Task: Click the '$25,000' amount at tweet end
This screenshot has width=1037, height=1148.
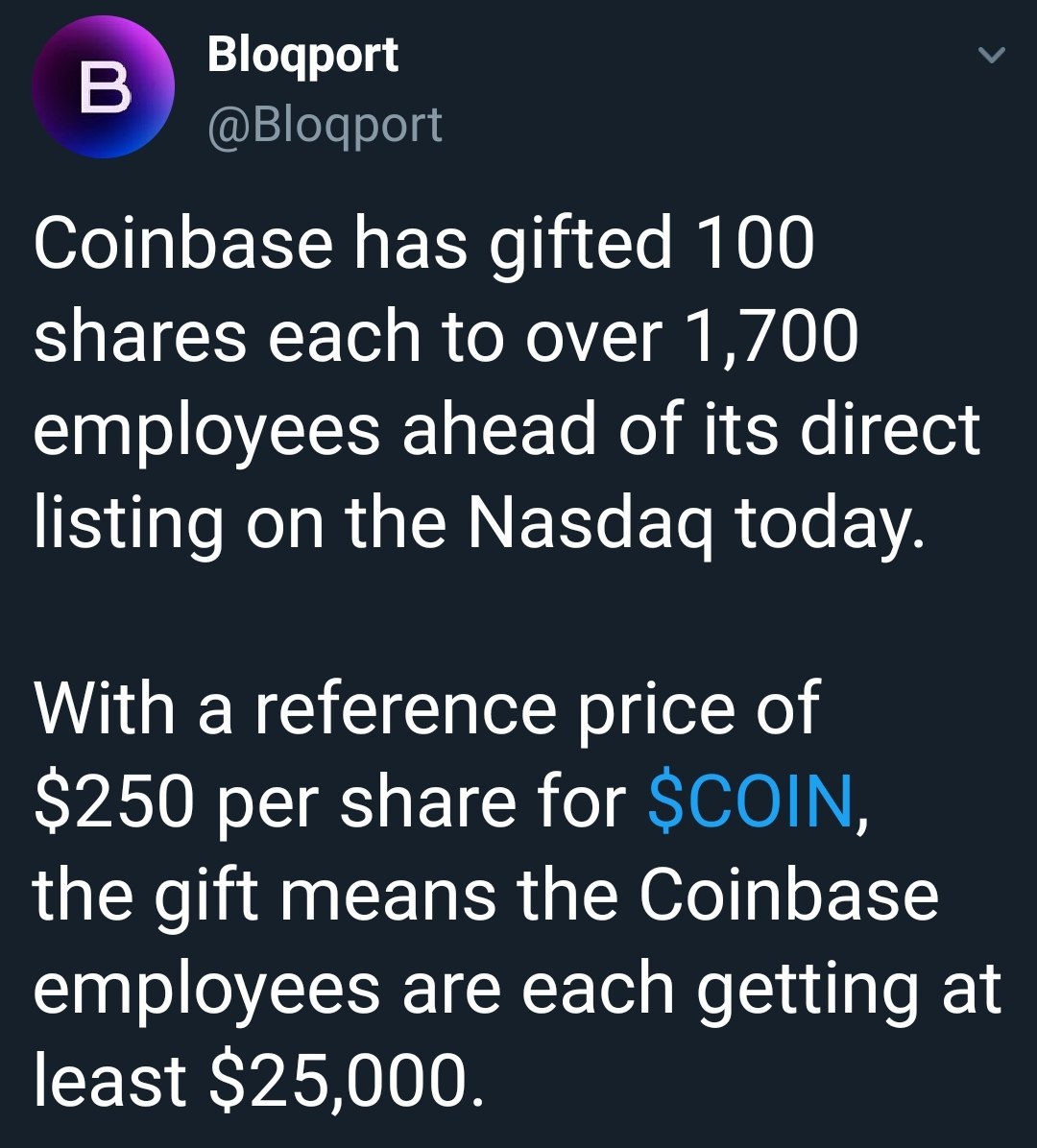Action: 347,1082
